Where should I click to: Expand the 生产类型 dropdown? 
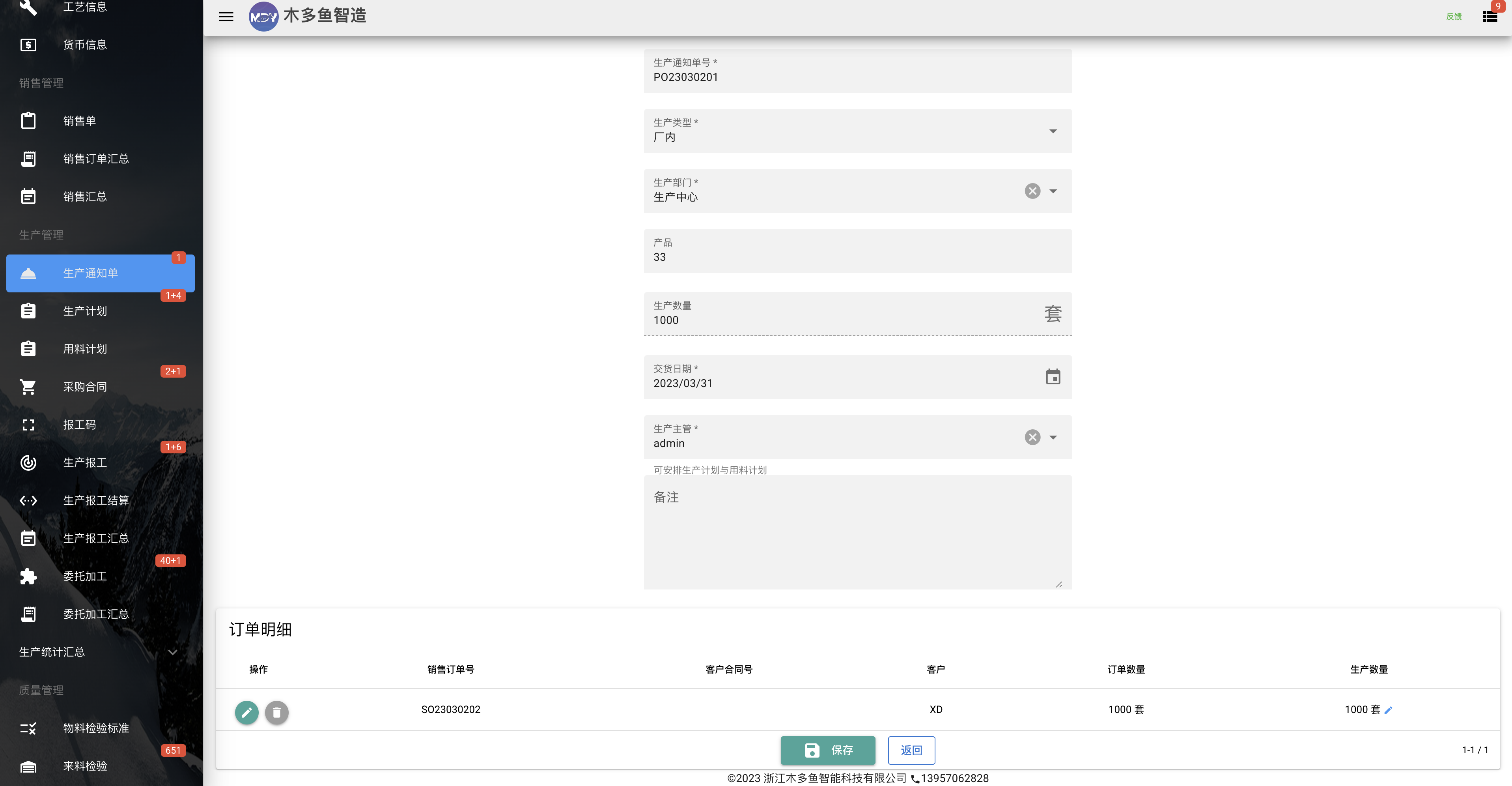(x=1053, y=131)
